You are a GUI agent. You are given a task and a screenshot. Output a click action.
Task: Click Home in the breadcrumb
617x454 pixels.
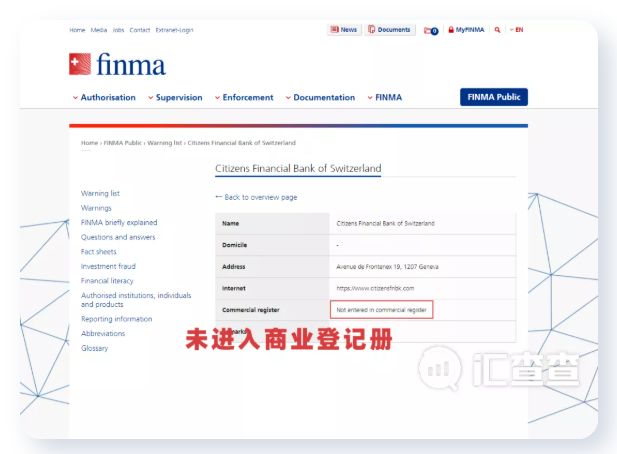[89, 143]
